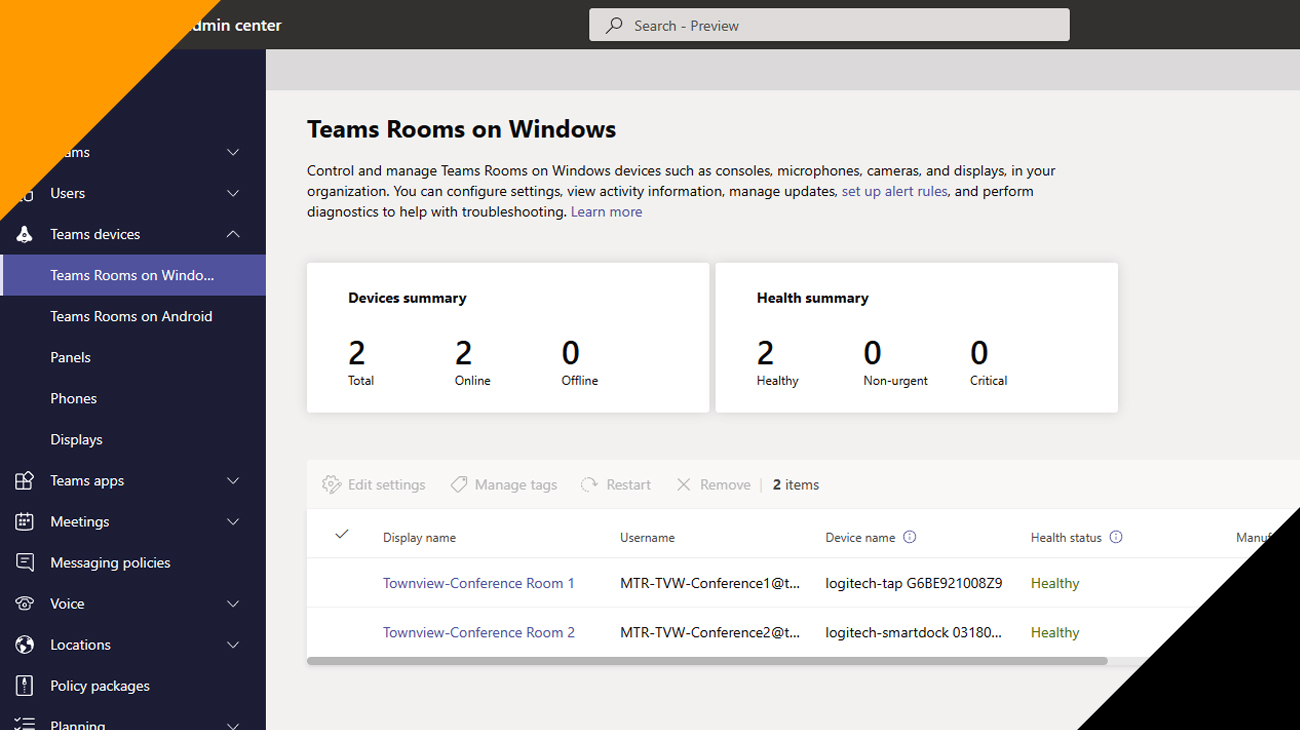Open the Phones page
Screen dimensions: 1300x730
[73, 398]
